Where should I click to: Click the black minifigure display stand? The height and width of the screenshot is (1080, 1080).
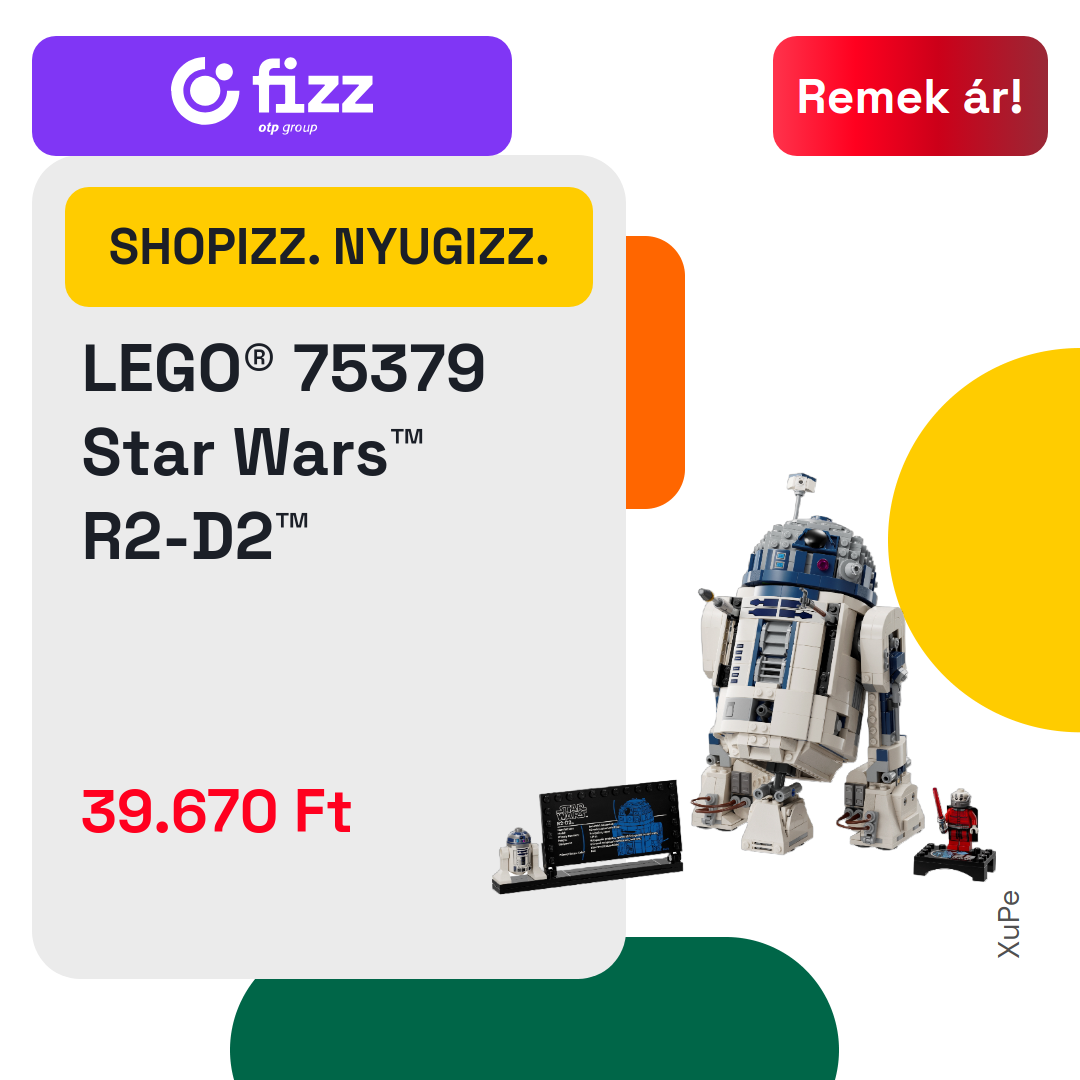pos(955,862)
